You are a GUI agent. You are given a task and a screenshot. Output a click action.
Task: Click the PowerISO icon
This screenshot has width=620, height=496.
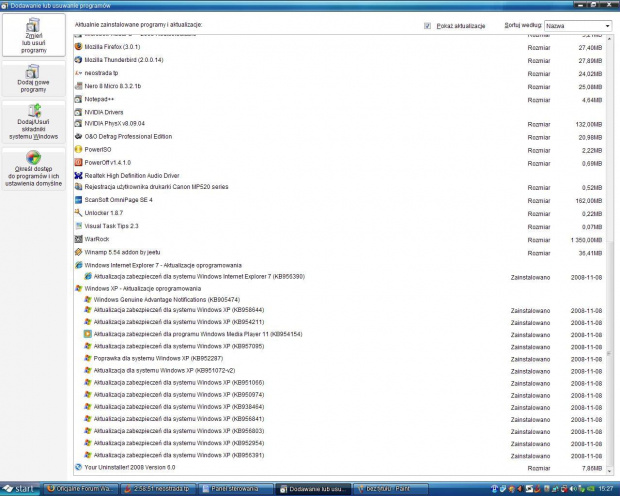[78, 150]
